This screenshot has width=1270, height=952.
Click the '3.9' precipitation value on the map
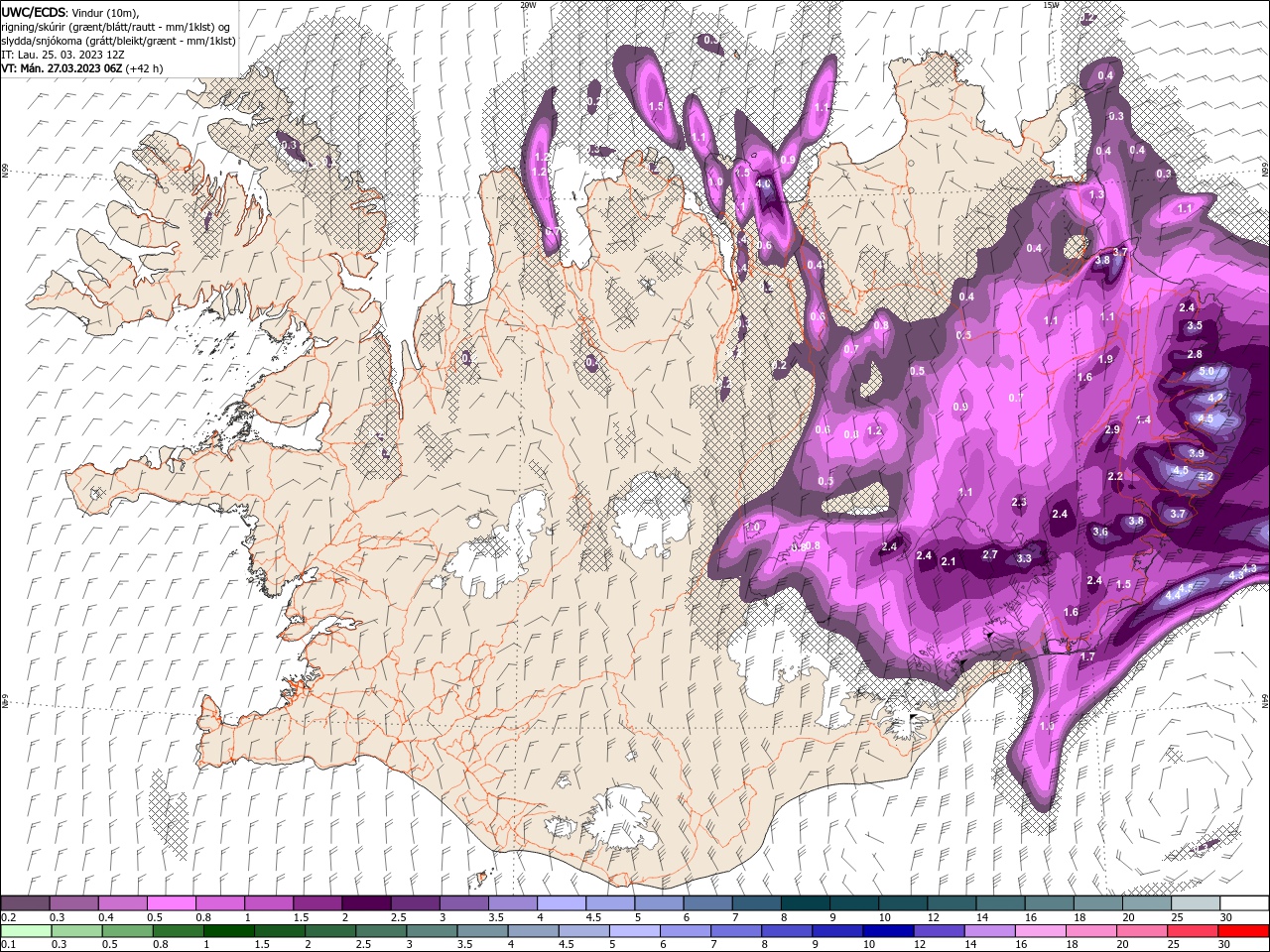[x=1196, y=453]
